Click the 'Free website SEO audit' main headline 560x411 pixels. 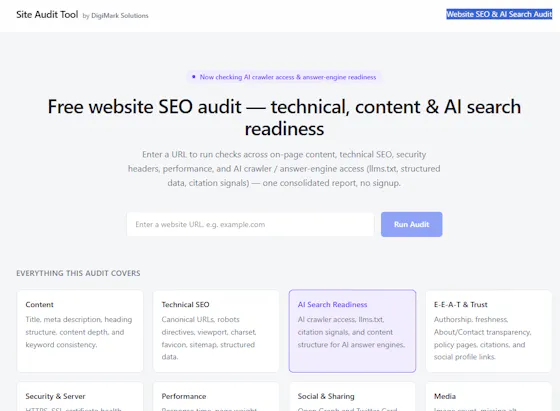284,117
